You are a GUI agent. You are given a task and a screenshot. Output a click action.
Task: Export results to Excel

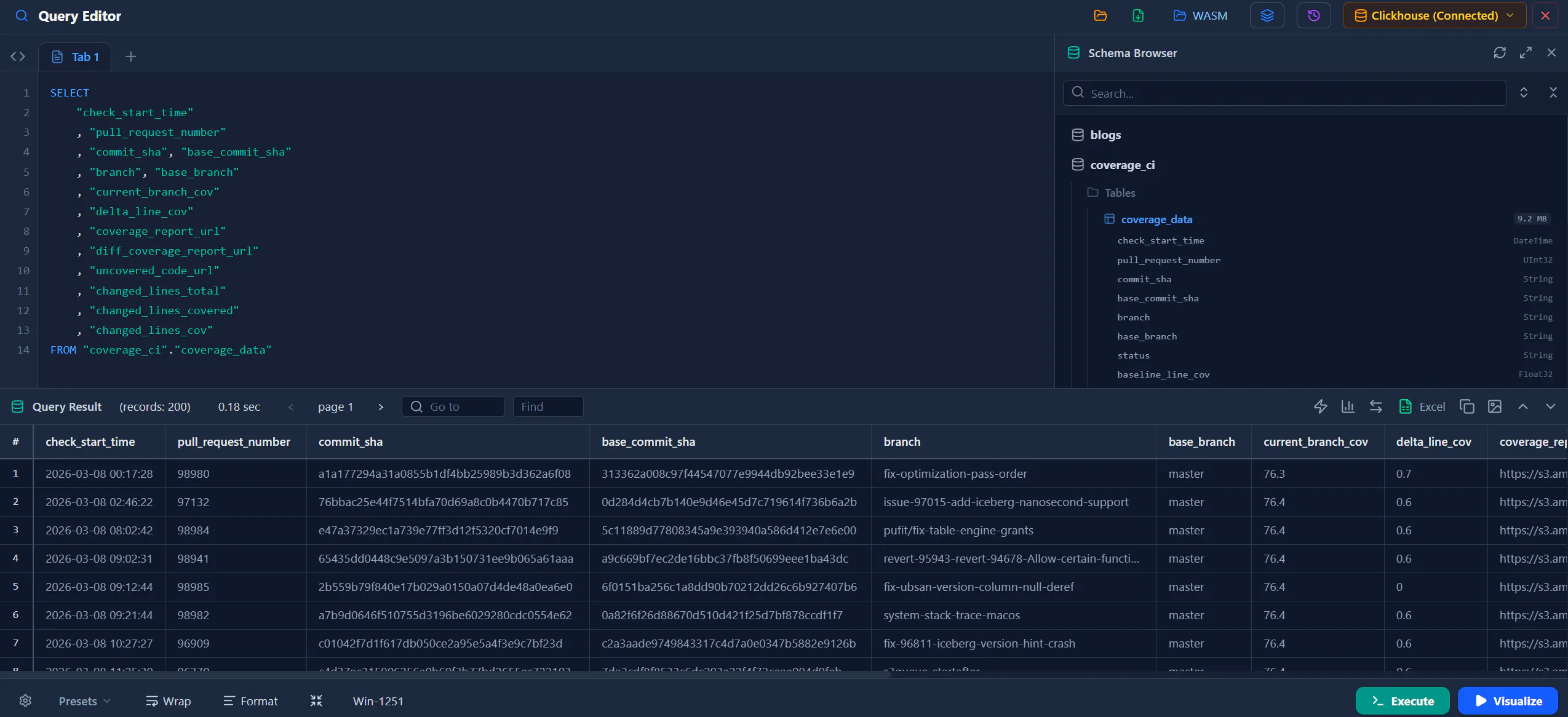1422,406
